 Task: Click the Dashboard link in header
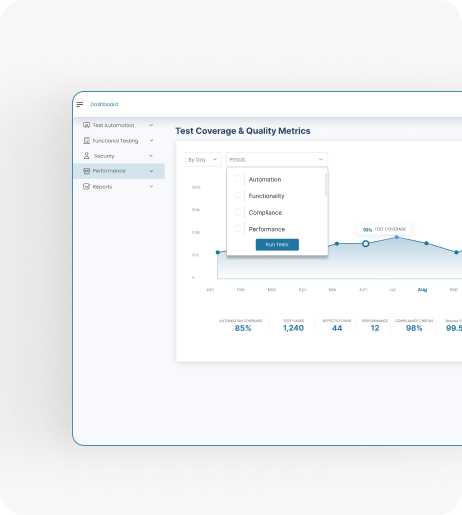click(x=104, y=104)
